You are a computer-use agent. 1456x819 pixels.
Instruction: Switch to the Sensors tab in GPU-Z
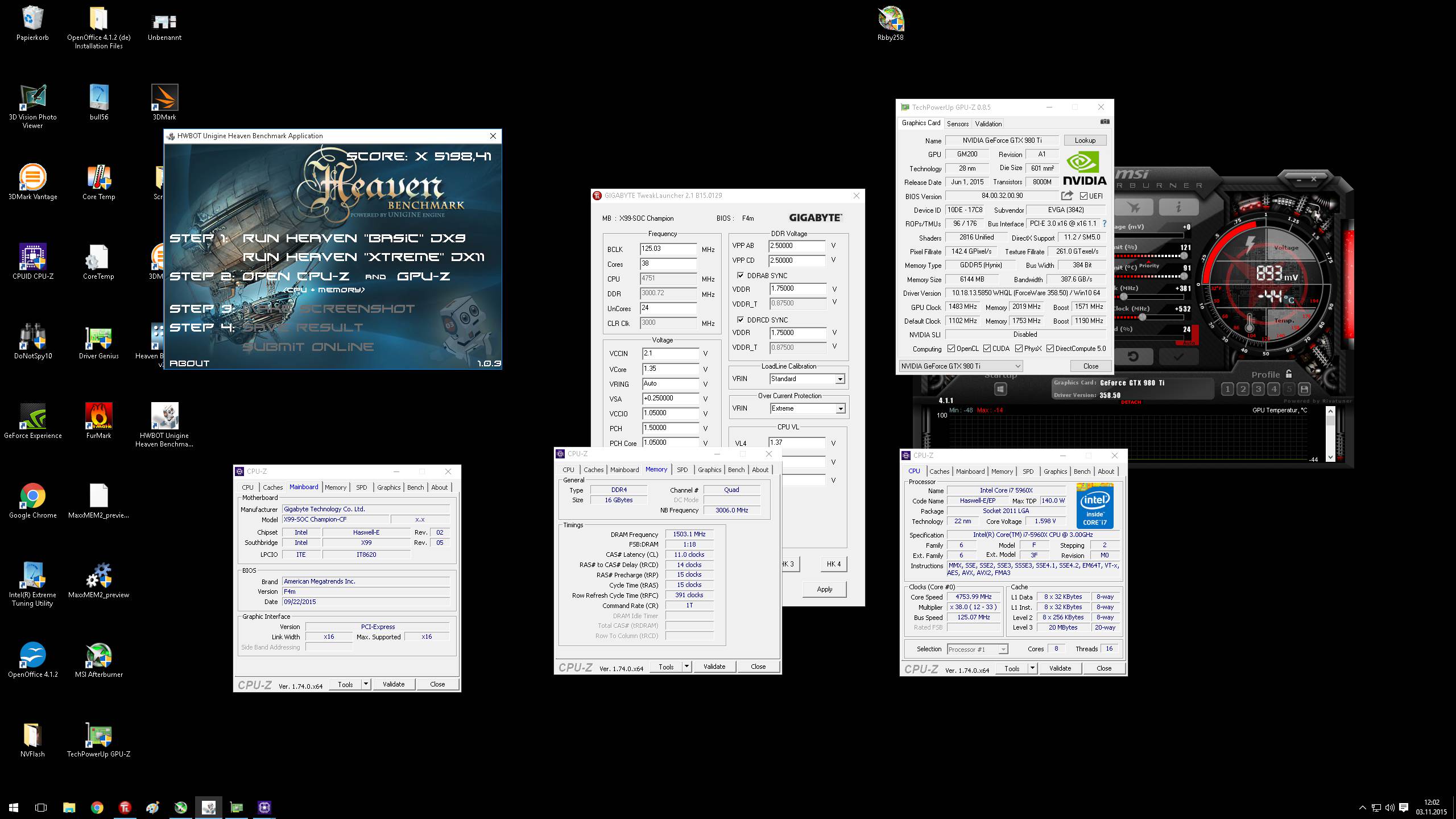(x=958, y=123)
